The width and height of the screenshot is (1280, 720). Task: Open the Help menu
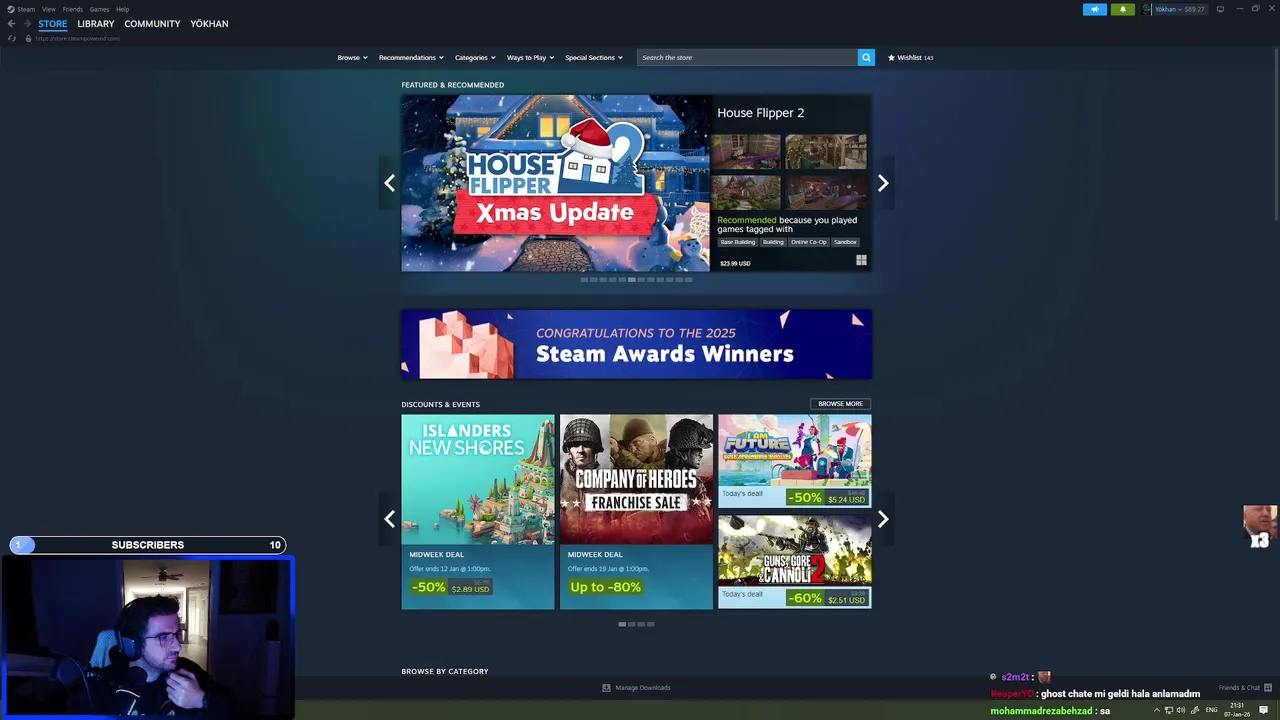pos(122,9)
